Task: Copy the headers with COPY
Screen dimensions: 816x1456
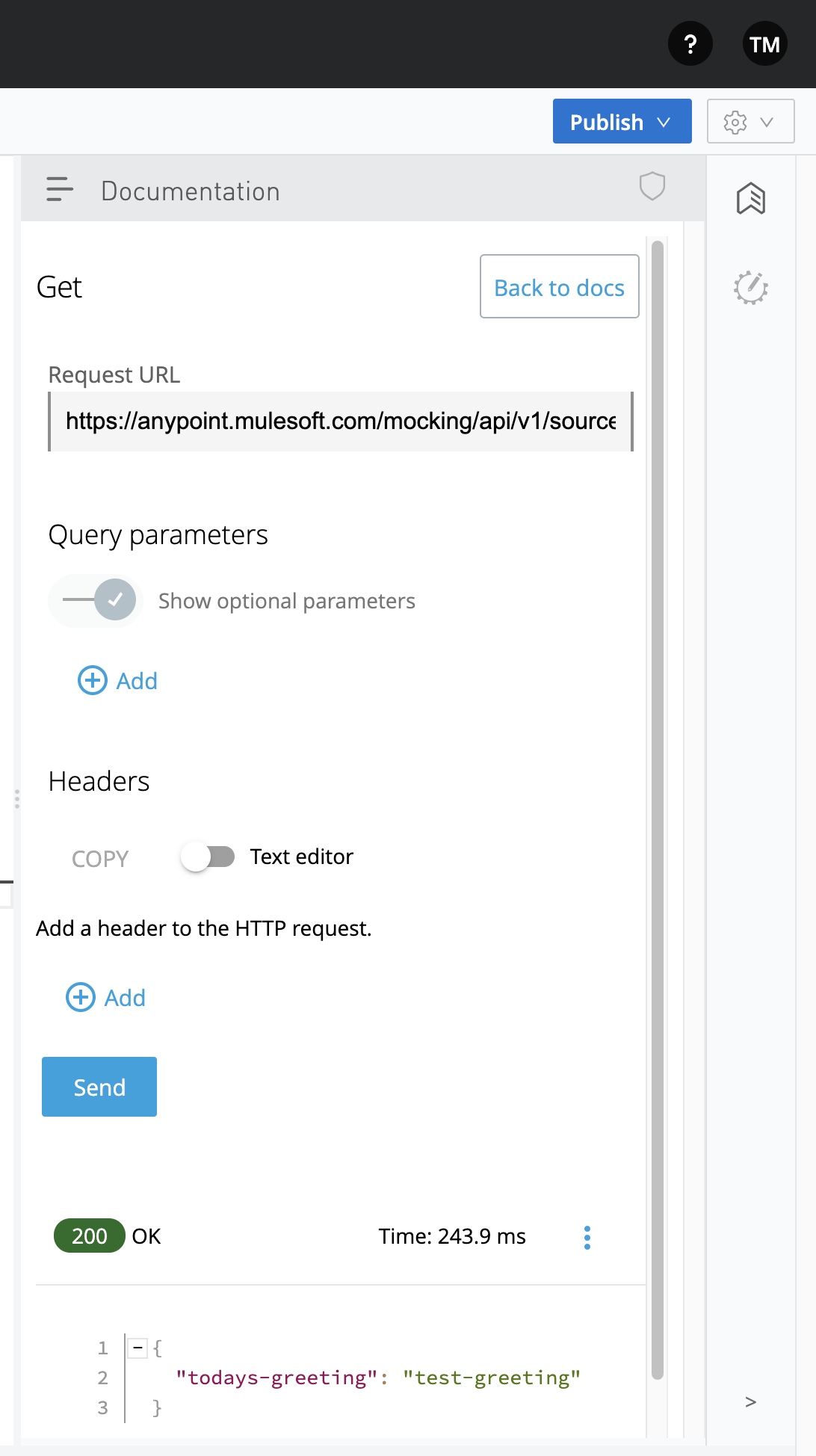Action: point(100,859)
